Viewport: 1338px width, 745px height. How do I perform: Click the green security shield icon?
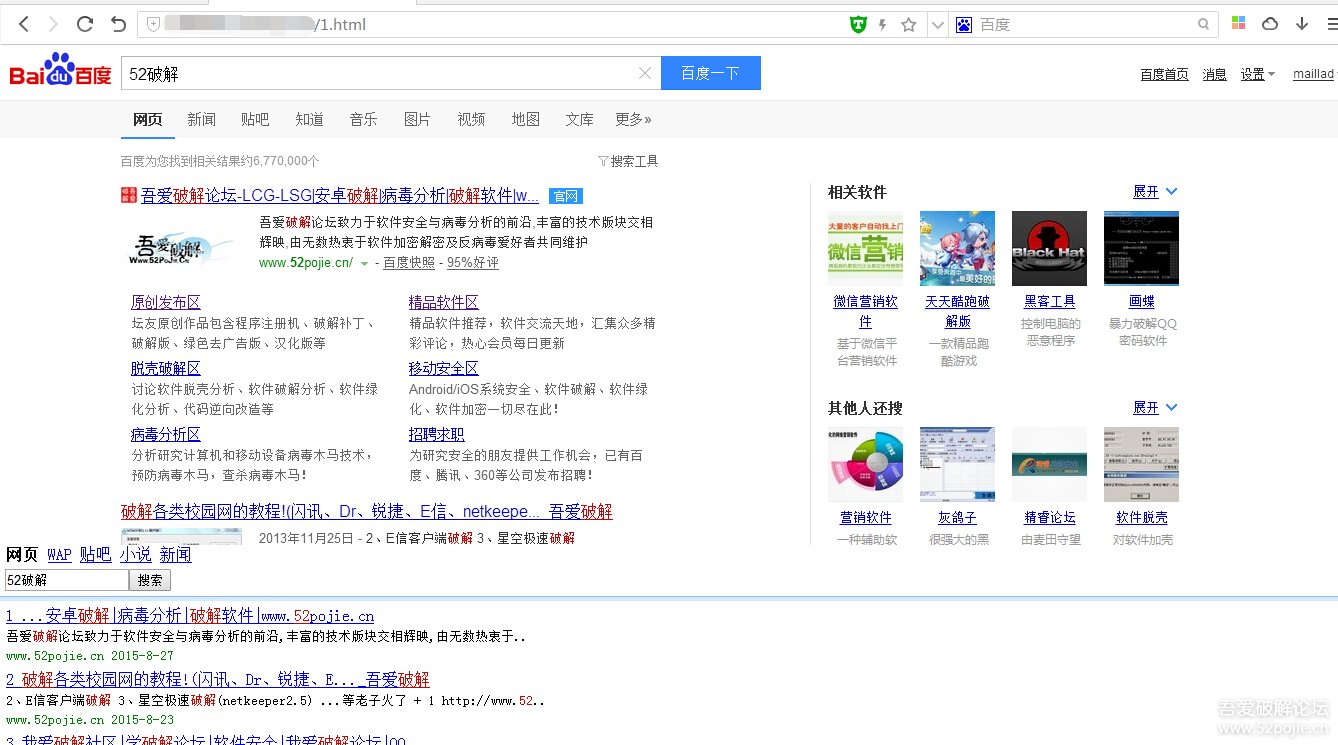point(858,24)
